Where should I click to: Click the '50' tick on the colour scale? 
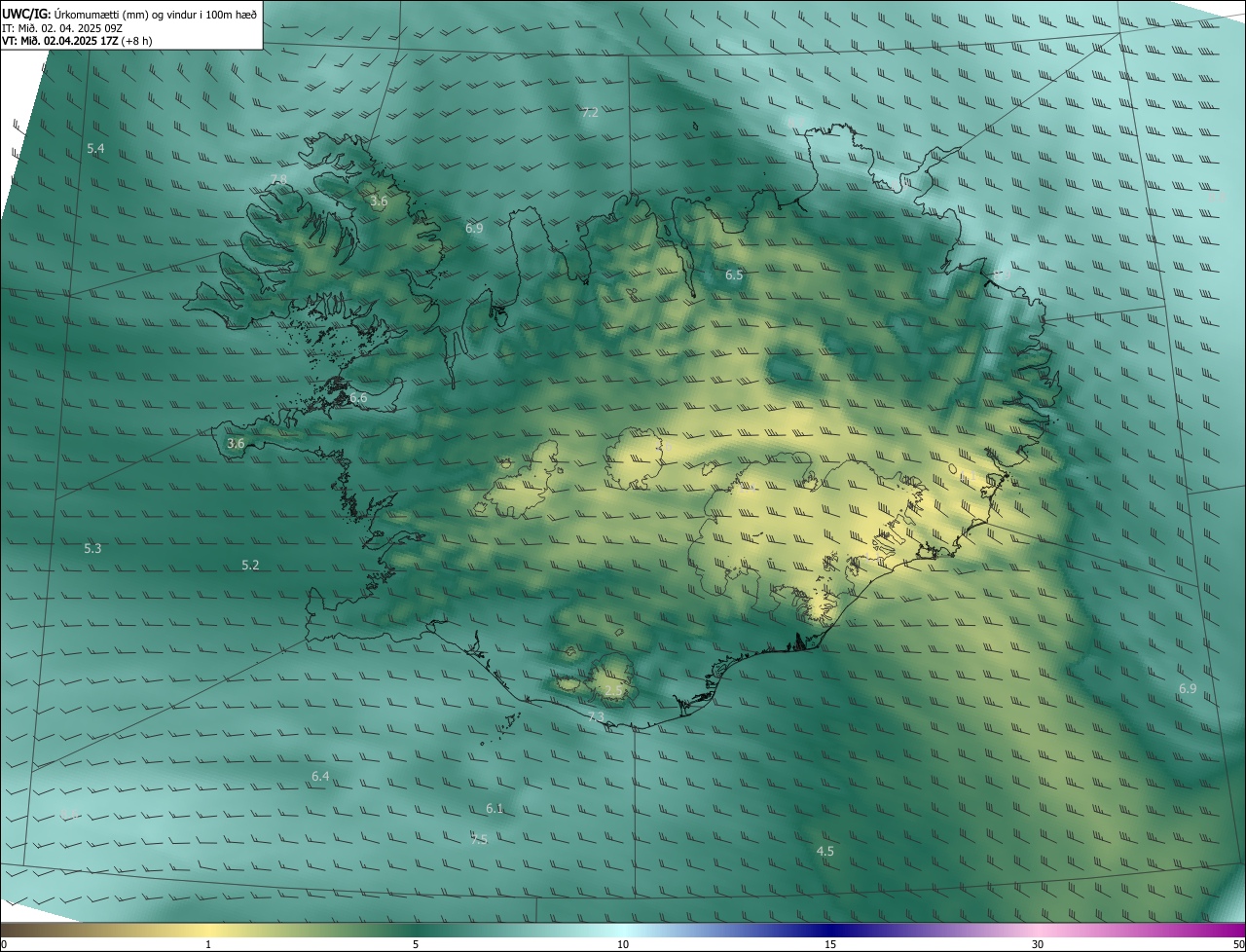coord(1238,944)
